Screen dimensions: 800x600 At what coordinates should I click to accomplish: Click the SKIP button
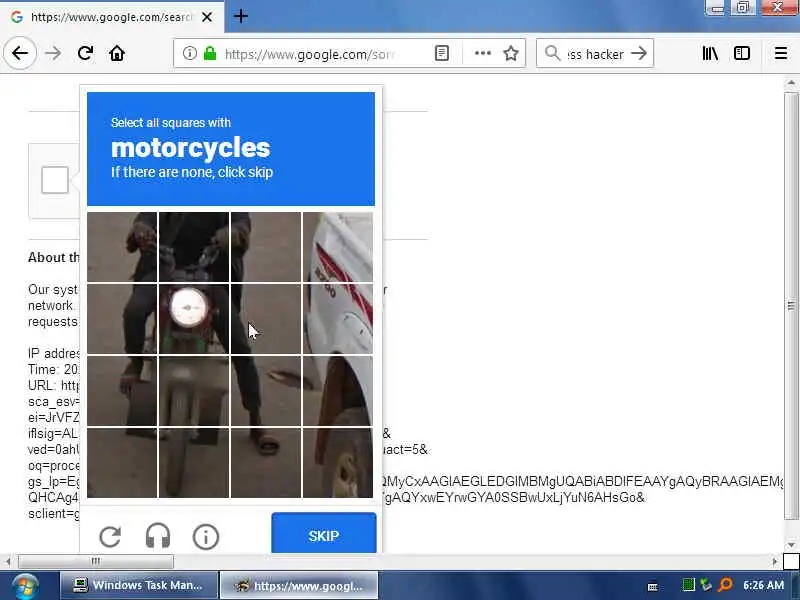tap(324, 534)
